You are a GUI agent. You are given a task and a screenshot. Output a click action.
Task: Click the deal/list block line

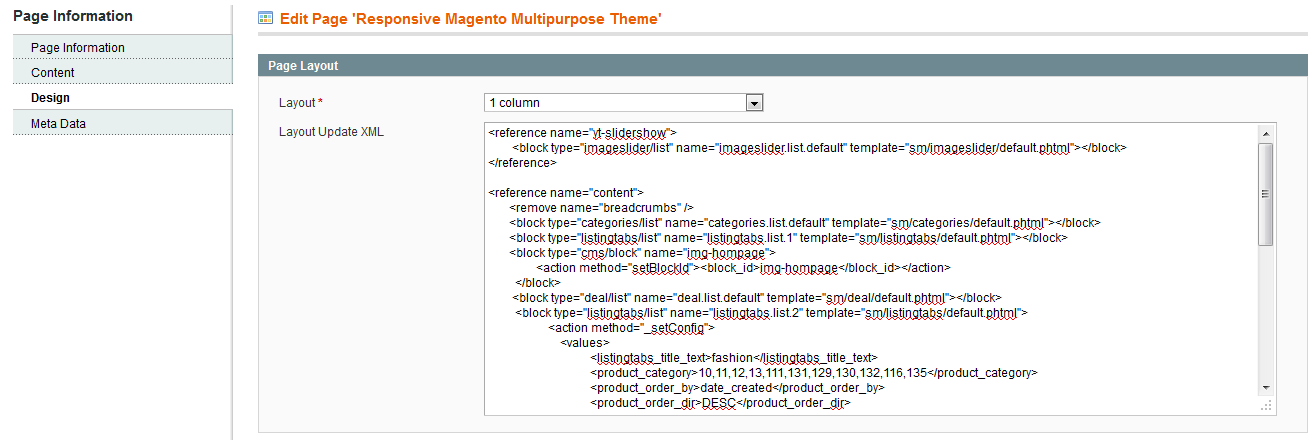click(x=757, y=297)
